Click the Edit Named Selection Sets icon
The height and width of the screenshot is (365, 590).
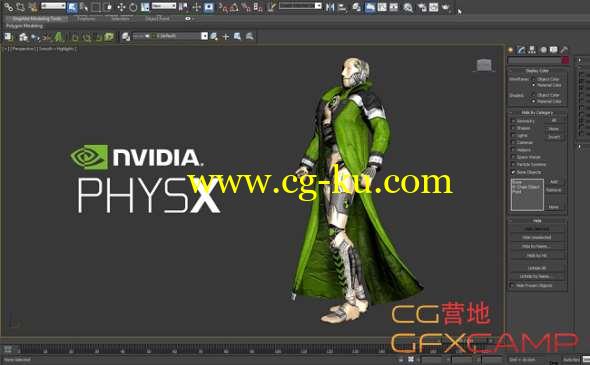271,7
